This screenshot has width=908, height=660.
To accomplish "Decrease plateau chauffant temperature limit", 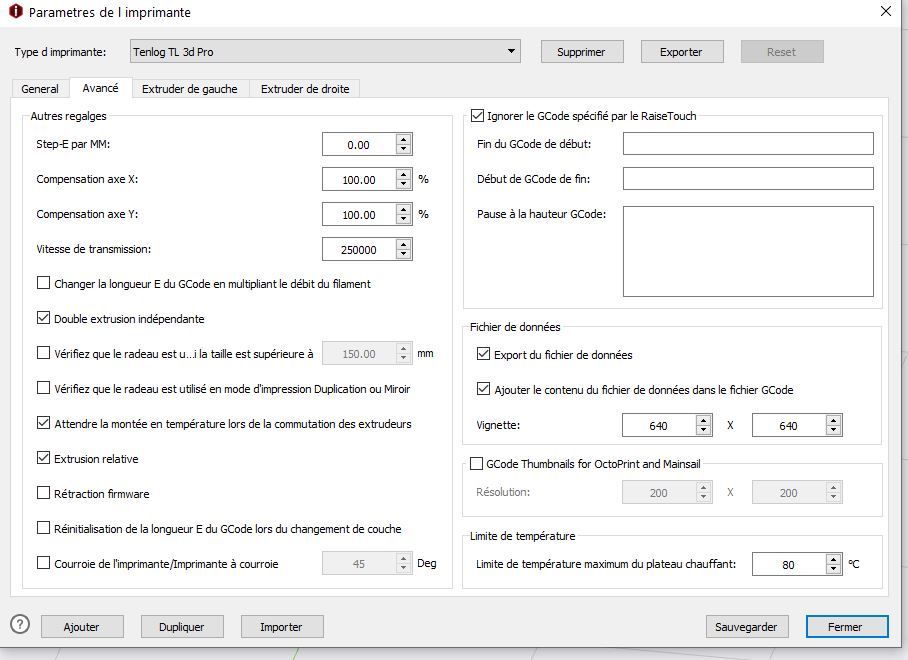I will click(x=833, y=569).
